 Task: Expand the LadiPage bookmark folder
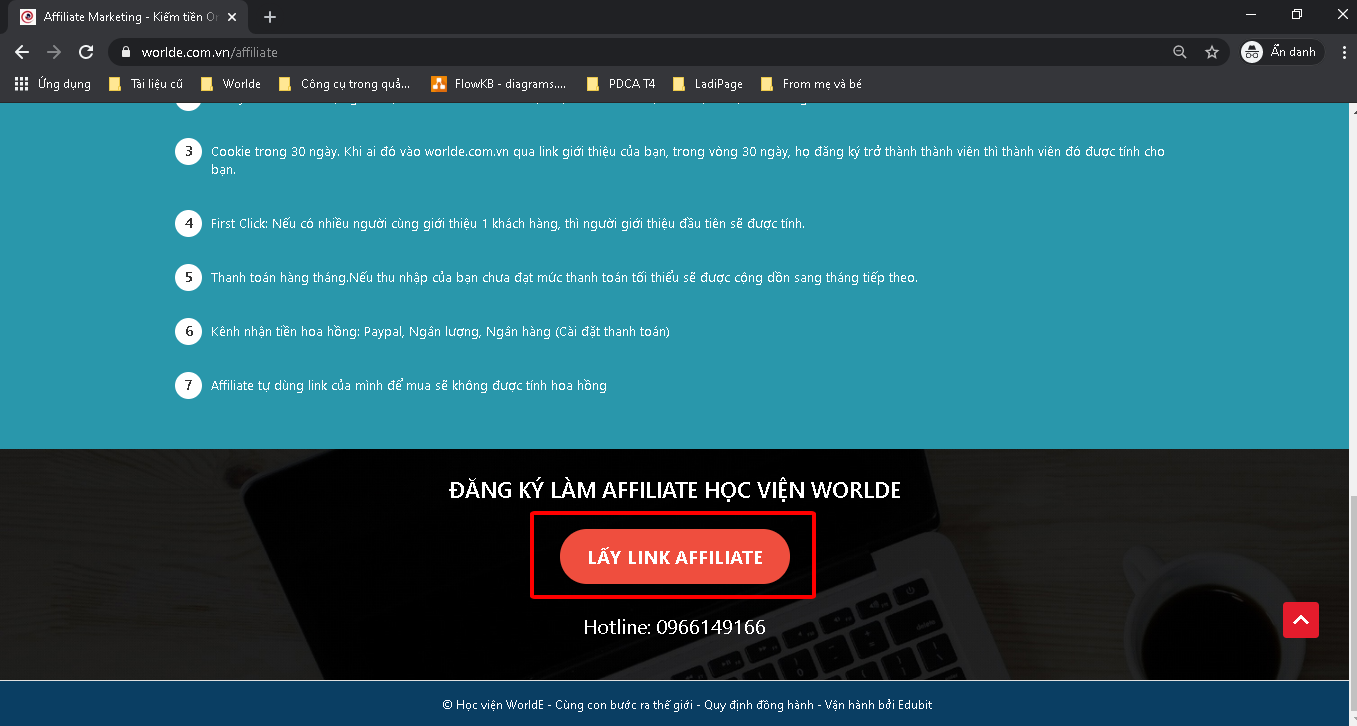[x=708, y=84]
